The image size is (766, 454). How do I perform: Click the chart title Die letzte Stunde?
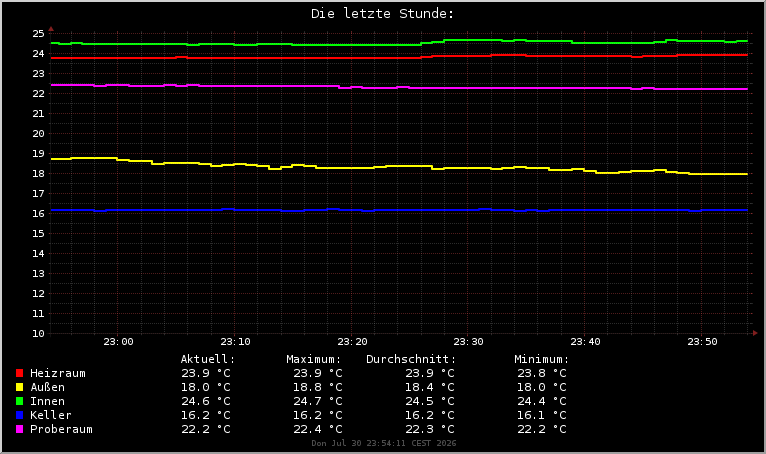point(383,14)
